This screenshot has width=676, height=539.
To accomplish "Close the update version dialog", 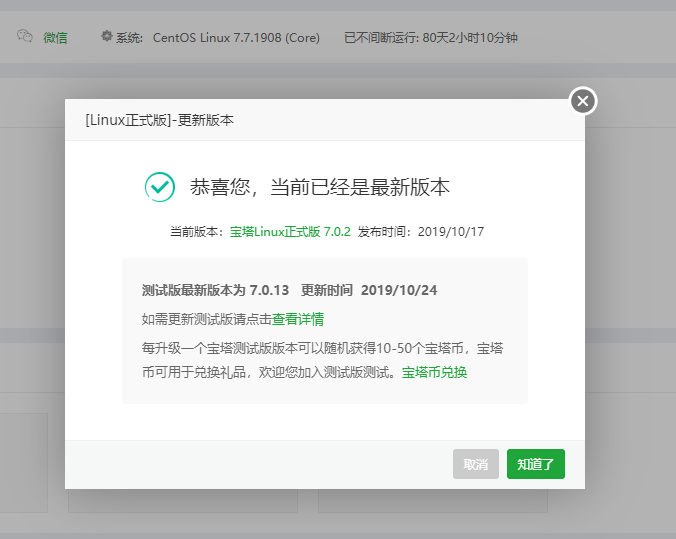I will pos(583,101).
